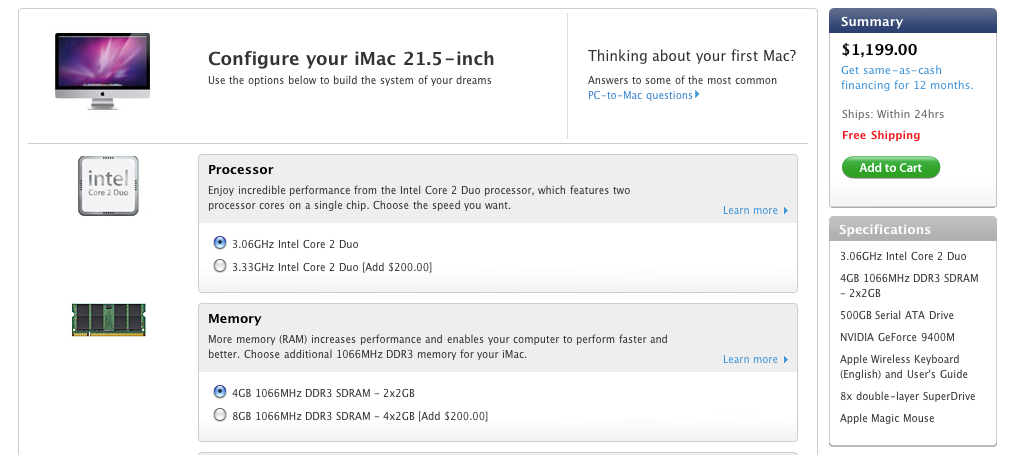The height and width of the screenshot is (455, 1017).
Task: Click the Intel Core 2 Duo chip icon
Action: click(x=108, y=186)
